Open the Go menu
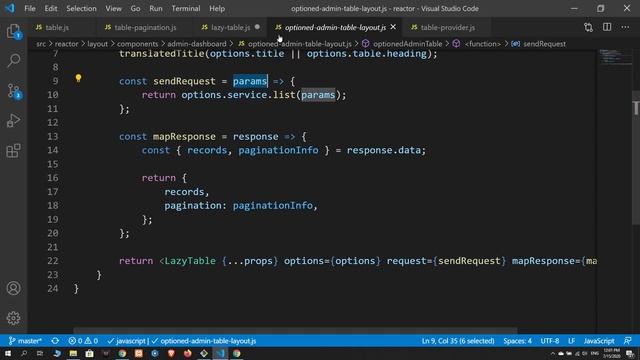Image resolution: width=640 pixels, height=360 pixels. [x=135, y=8]
